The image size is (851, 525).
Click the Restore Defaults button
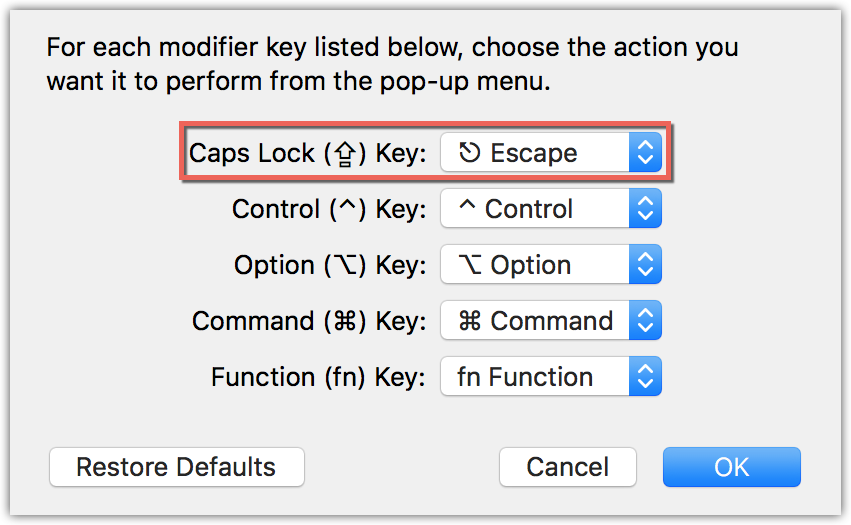click(177, 467)
